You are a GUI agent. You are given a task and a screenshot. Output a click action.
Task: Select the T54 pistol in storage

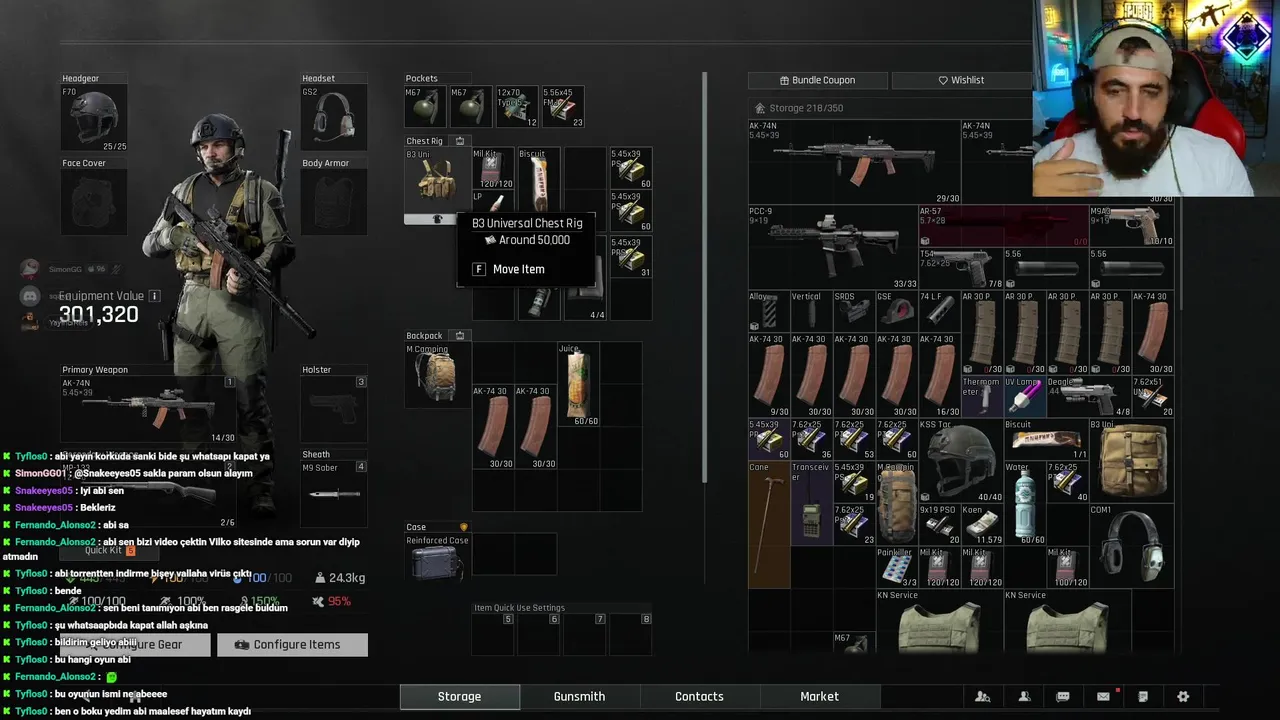(x=961, y=269)
